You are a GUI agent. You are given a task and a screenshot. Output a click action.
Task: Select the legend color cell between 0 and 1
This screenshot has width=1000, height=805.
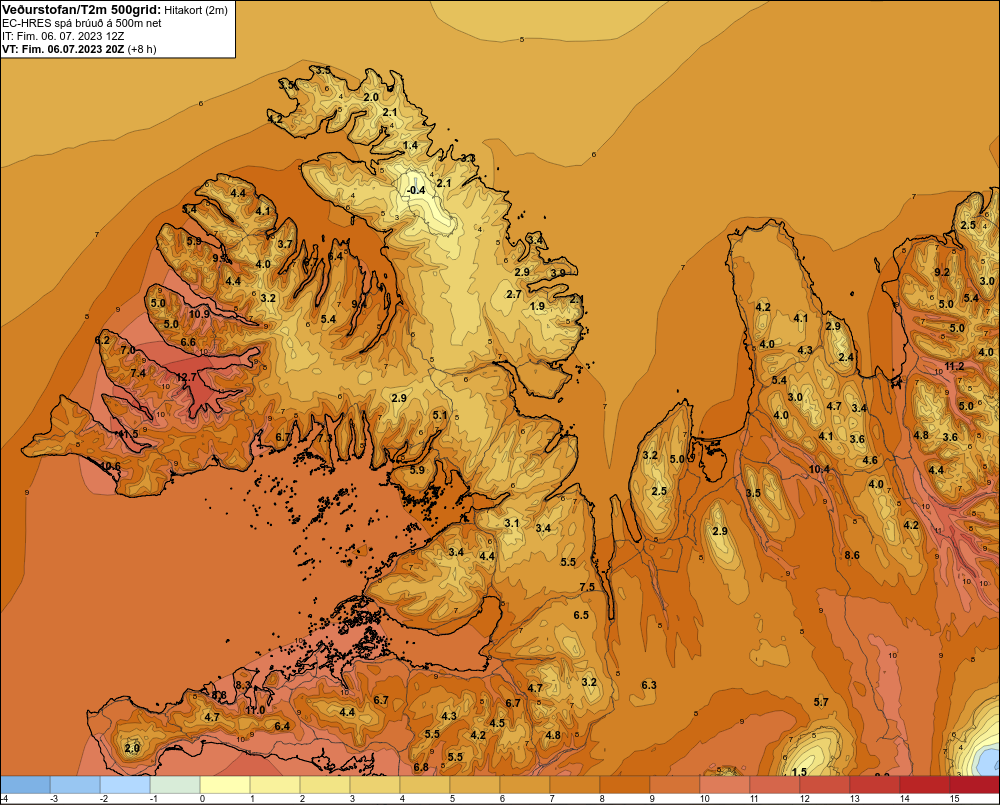pos(225,785)
